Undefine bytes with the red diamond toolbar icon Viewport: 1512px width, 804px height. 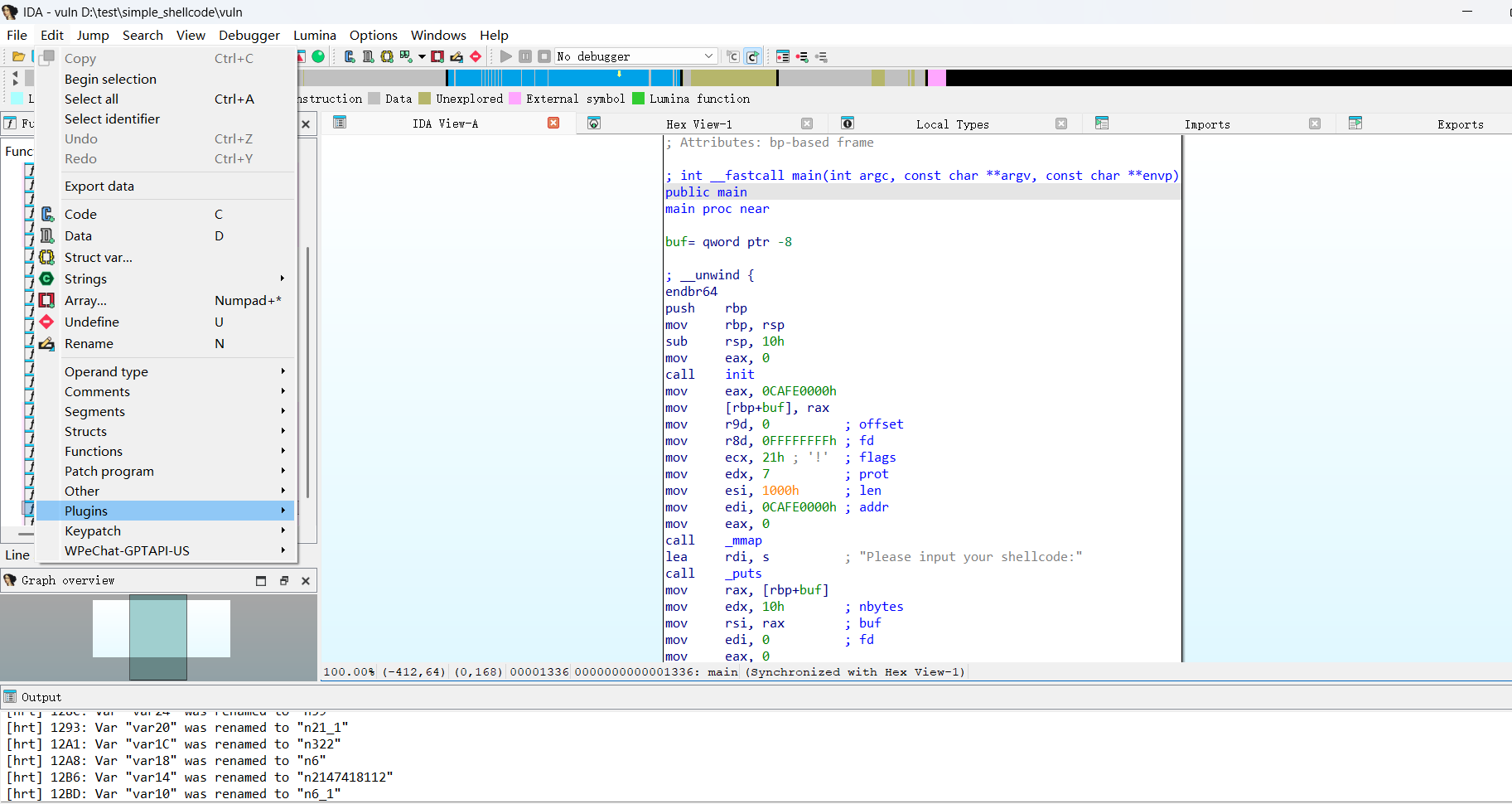[x=476, y=56]
